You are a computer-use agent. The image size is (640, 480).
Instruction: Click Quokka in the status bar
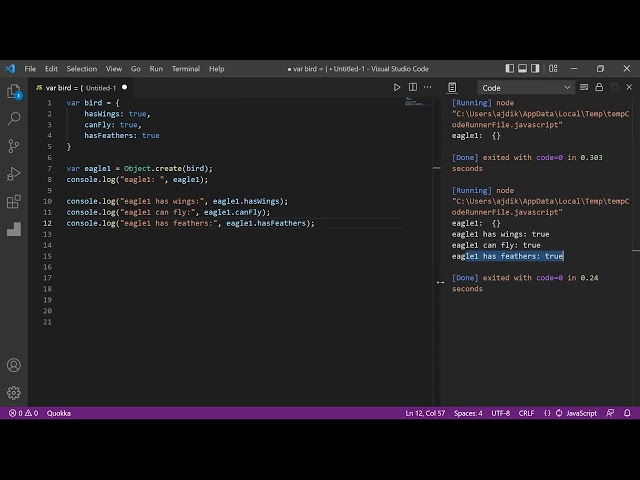[59, 413]
